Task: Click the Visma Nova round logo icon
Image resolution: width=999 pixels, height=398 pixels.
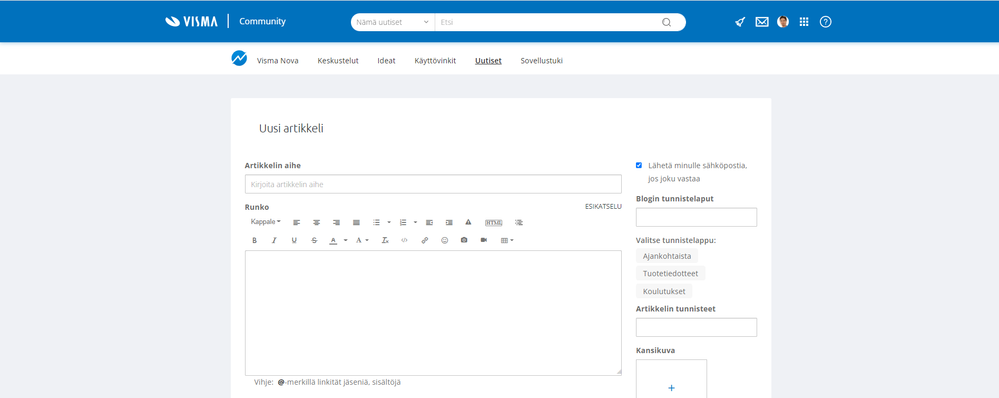Action: 239,59
